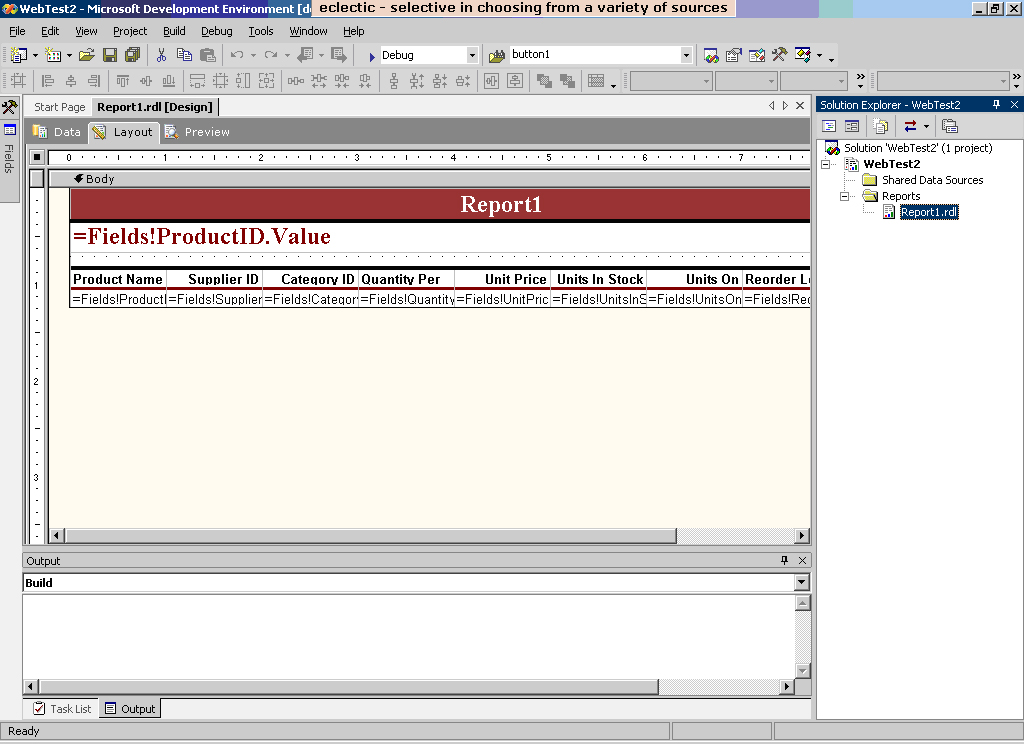1024x744 pixels.
Task: Click the Find in Files binoculars-folder icon
Action: tap(497, 56)
